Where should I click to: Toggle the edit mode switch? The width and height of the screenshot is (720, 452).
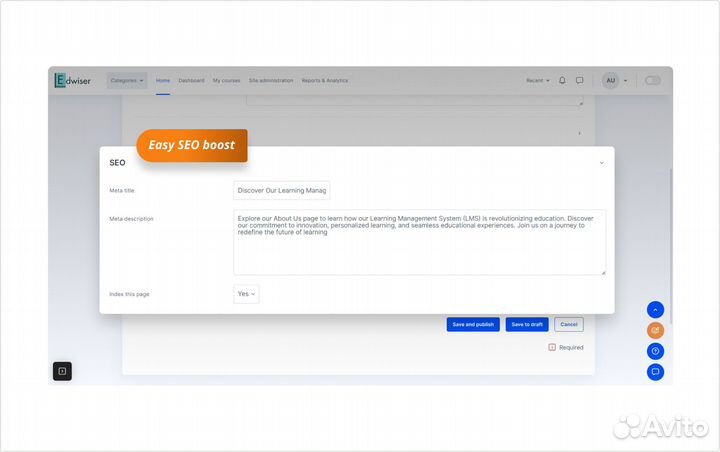(652, 80)
